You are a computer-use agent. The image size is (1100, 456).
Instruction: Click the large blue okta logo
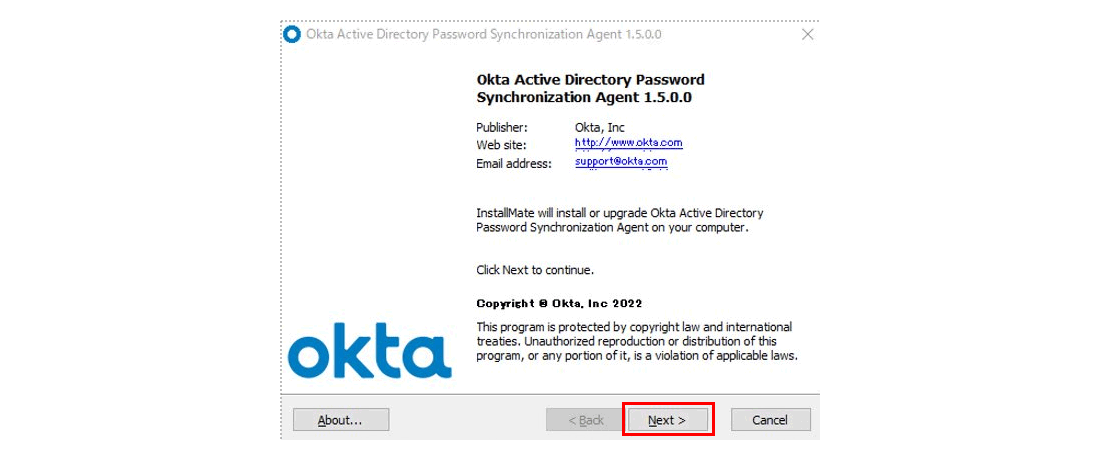coord(370,349)
